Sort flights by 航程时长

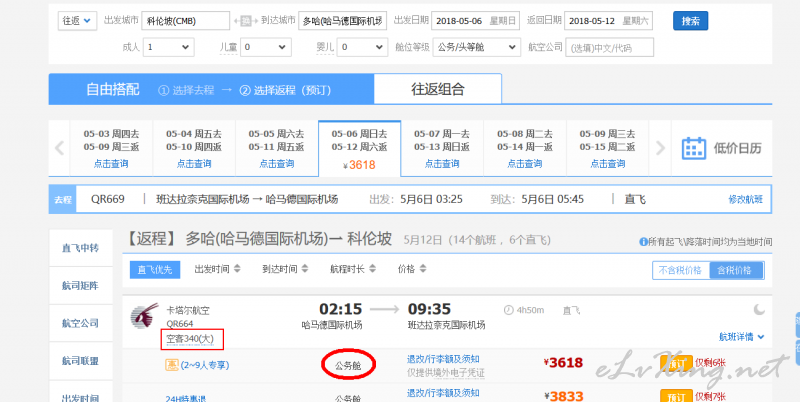(353, 269)
